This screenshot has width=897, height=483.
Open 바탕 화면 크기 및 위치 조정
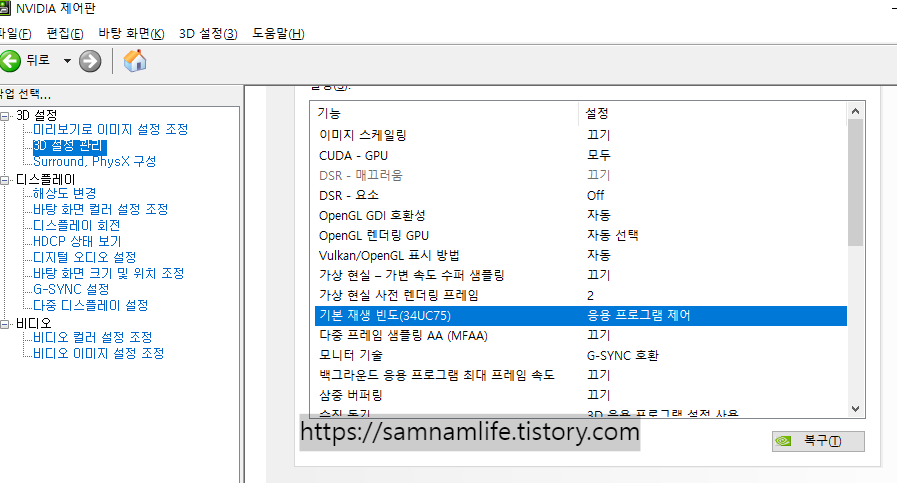click(x=109, y=274)
